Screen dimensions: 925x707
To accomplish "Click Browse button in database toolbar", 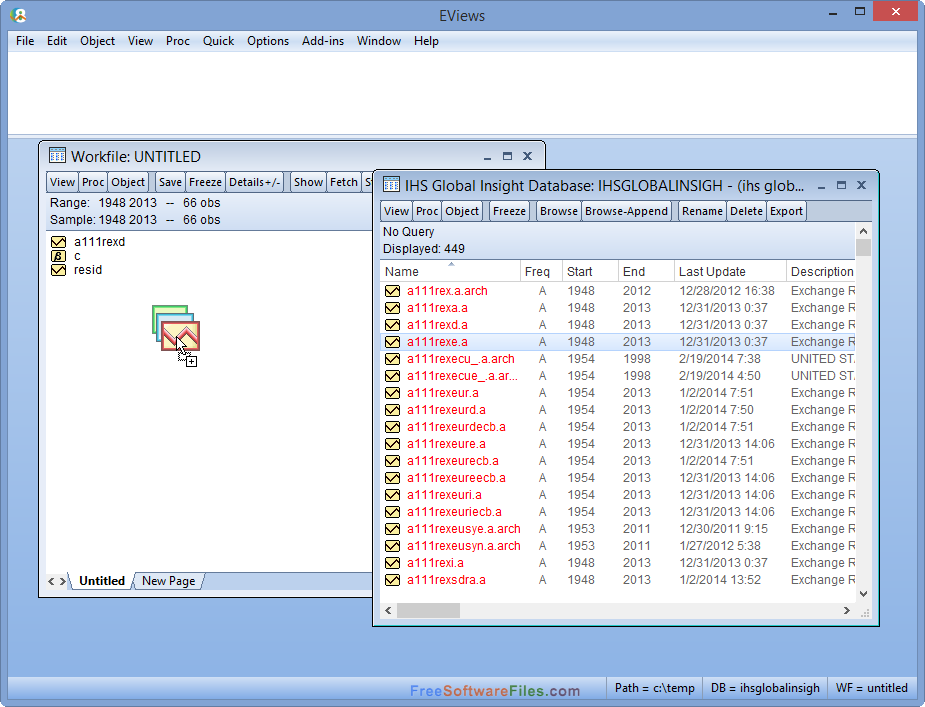I will point(559,211).
